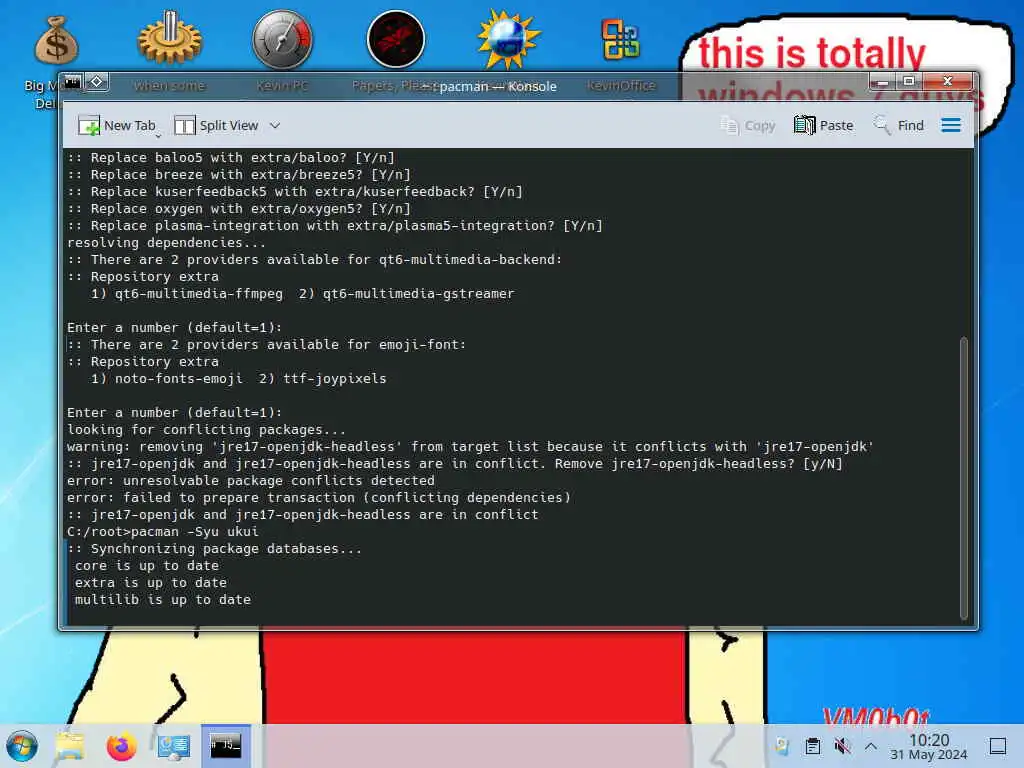This screenshot has width=1024, height=768.
Task: Click '1) noto-fonts-emoji' provider text
Action: click(x=167, y=379)
